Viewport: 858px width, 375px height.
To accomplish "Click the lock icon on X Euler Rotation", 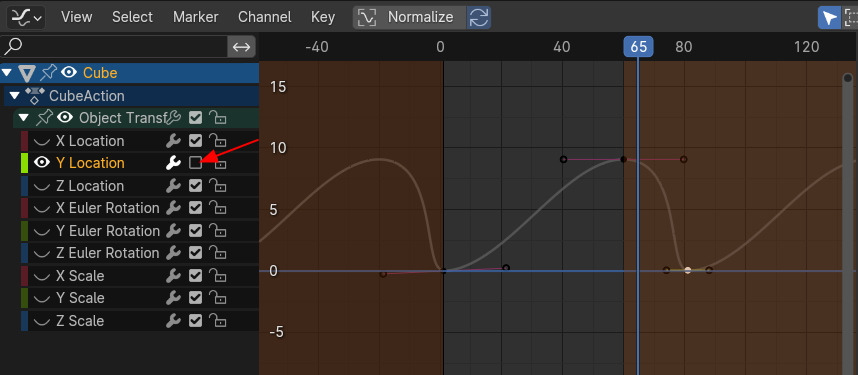I will point(218,208).
